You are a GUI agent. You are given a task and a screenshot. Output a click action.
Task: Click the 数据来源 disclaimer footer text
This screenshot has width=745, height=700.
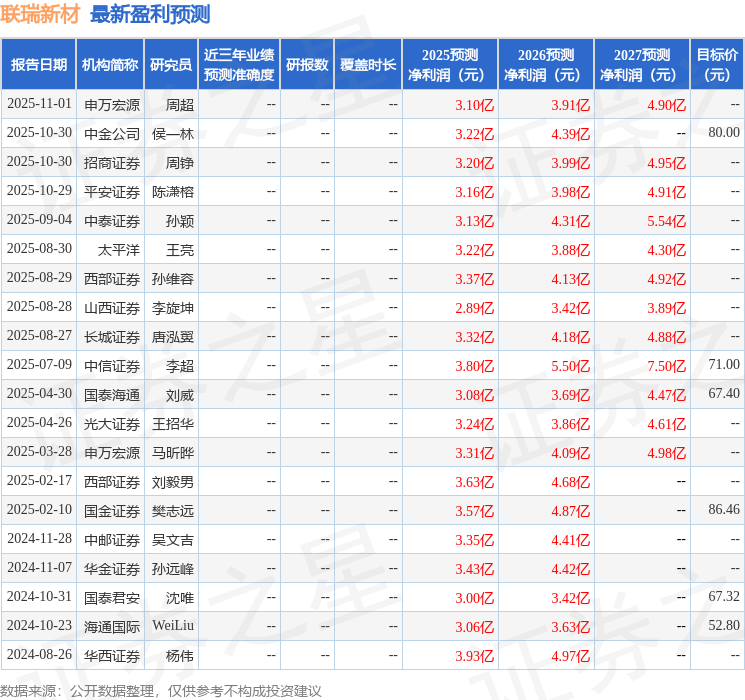point(161,690)
